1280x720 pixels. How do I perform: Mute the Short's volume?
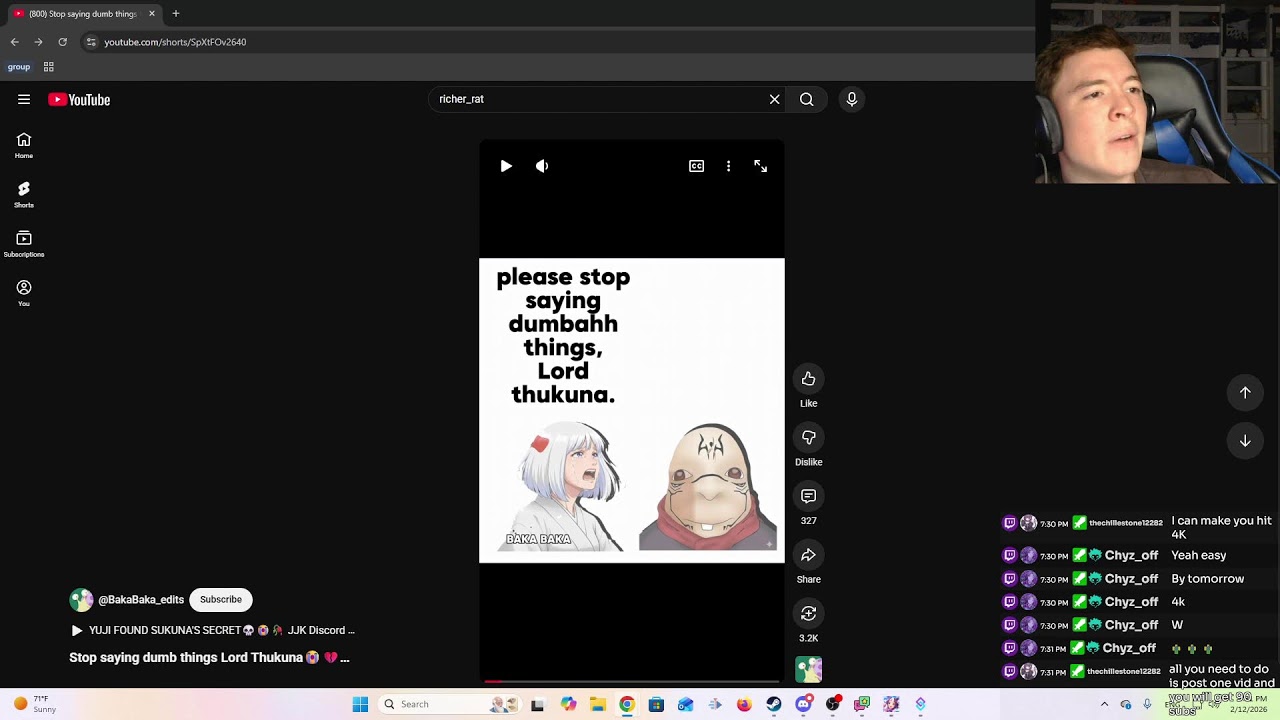point(542,166)
